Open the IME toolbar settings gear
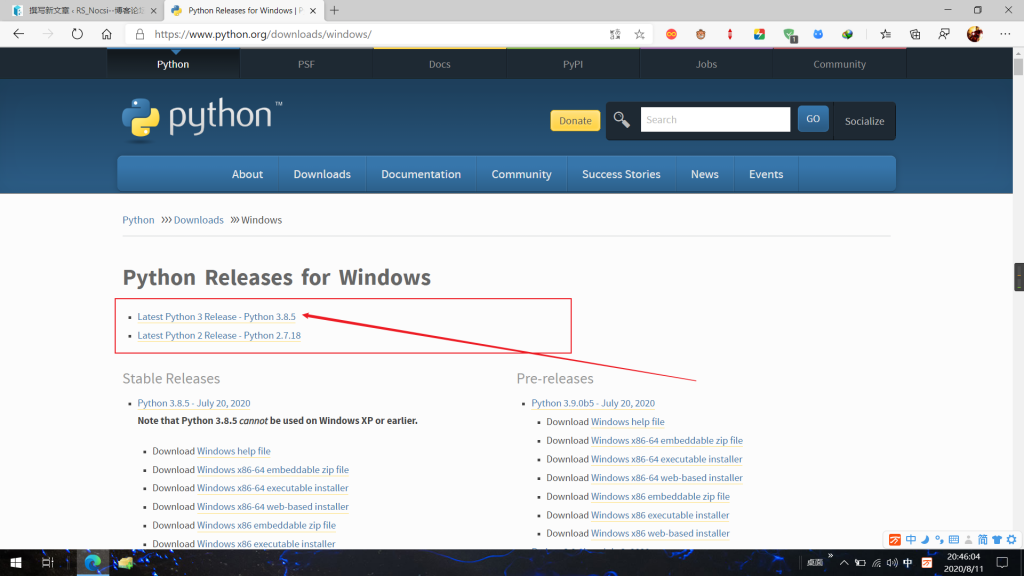The height and width of the screenshot is (576, 1024). click(1012, 539)
